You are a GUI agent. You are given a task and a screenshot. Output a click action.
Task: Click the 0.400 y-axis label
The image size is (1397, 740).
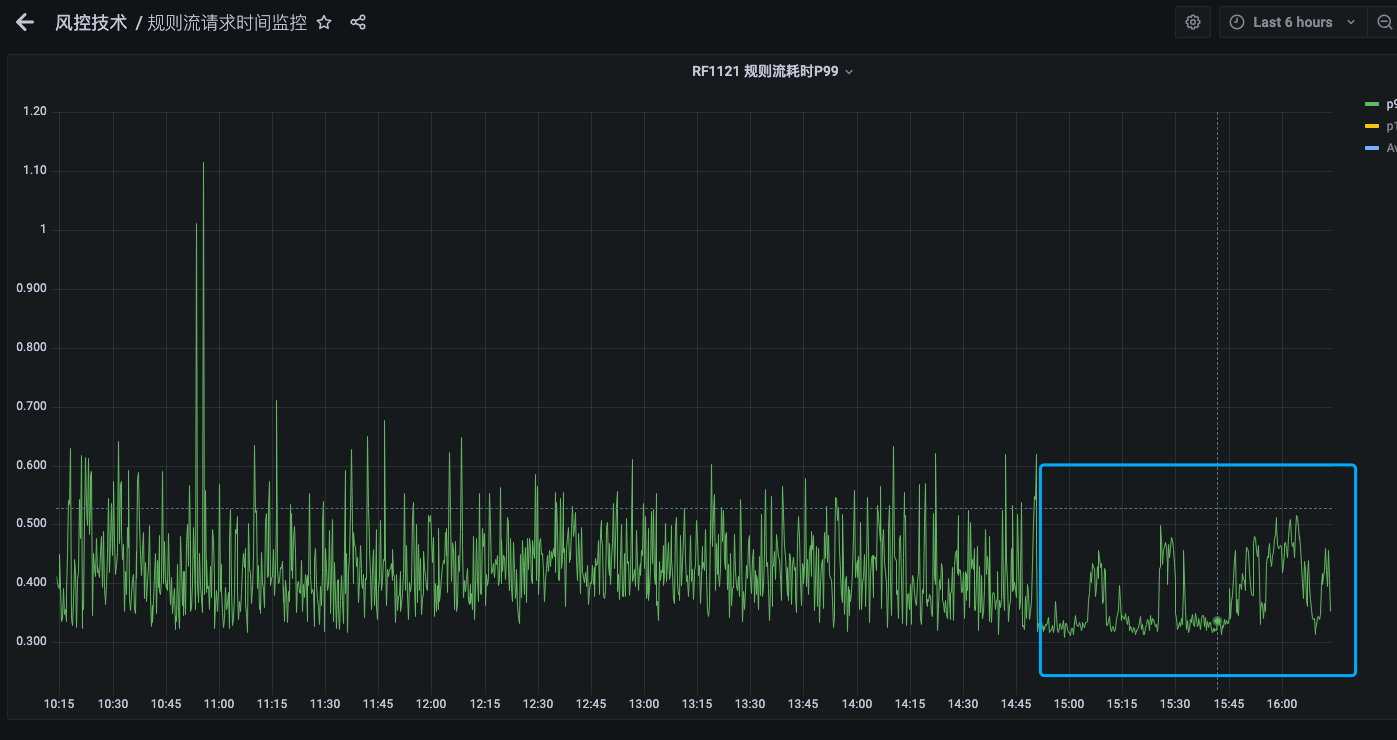coord(32,582)
